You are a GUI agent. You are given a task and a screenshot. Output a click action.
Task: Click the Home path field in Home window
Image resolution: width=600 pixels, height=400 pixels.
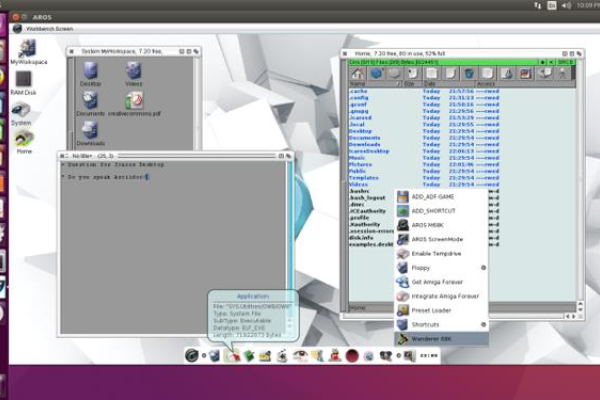[x=371, y=307]
